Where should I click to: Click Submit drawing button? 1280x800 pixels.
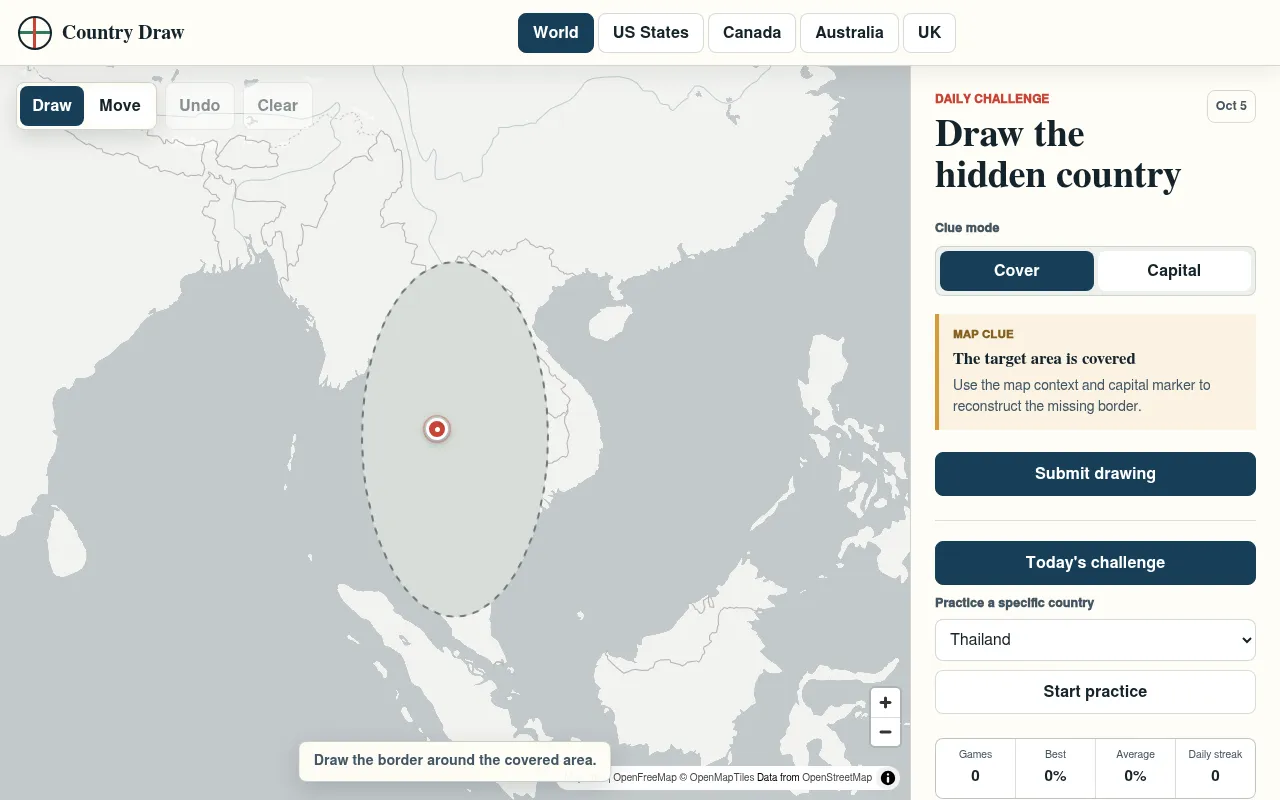[1095, 474]
